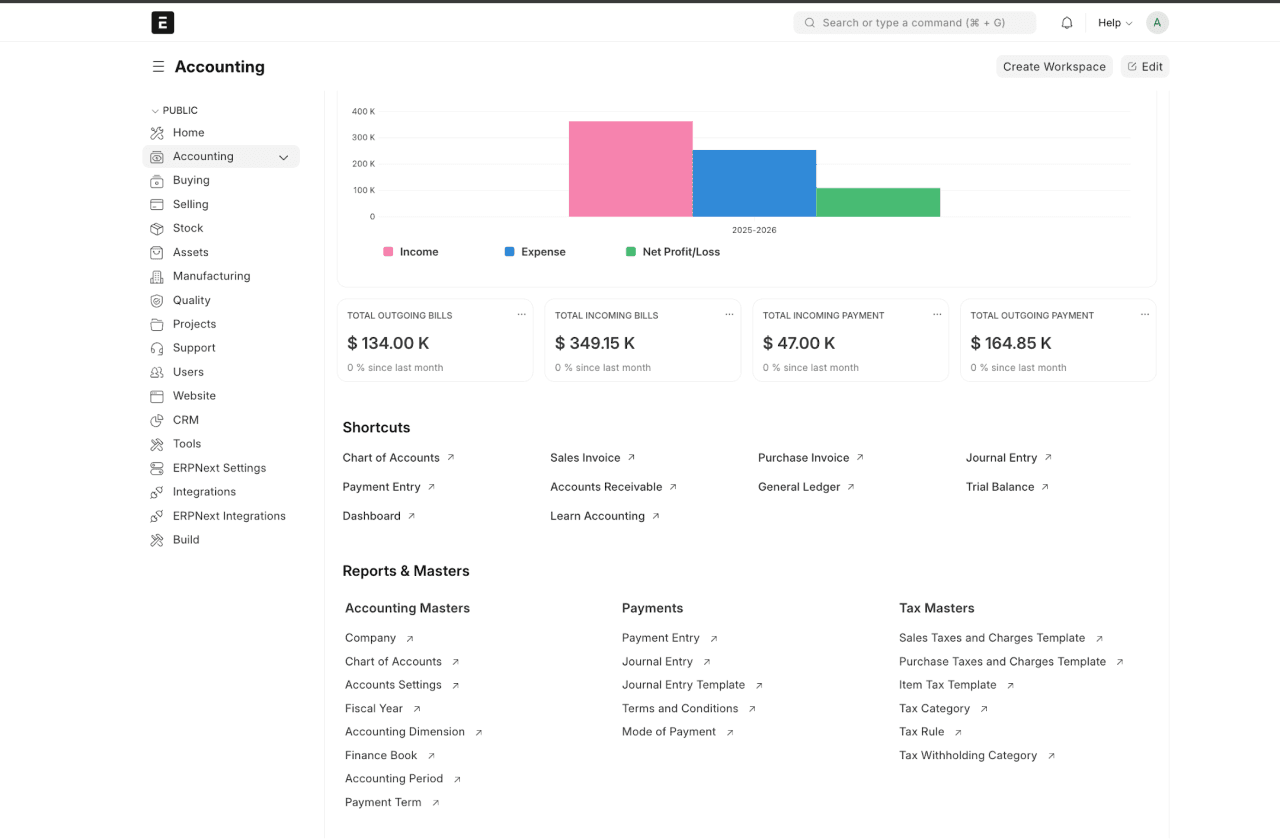1280x839 pixels.
Task: Click the Manufacturing sidebar icon
Action: click(157, 276)
